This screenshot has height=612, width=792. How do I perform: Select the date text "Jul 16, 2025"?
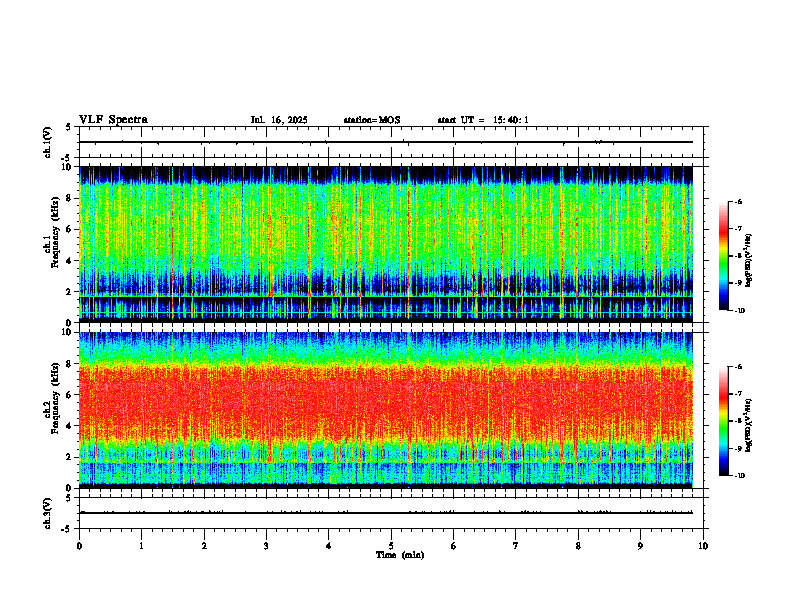tap(279, 120)
